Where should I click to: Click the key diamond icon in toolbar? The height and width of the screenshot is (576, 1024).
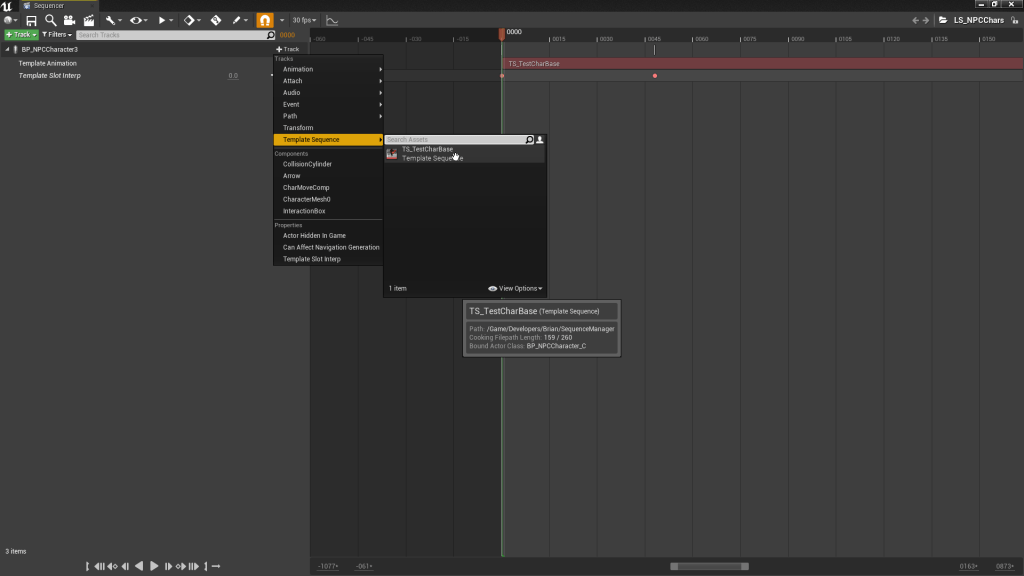[x=188, y=20]
